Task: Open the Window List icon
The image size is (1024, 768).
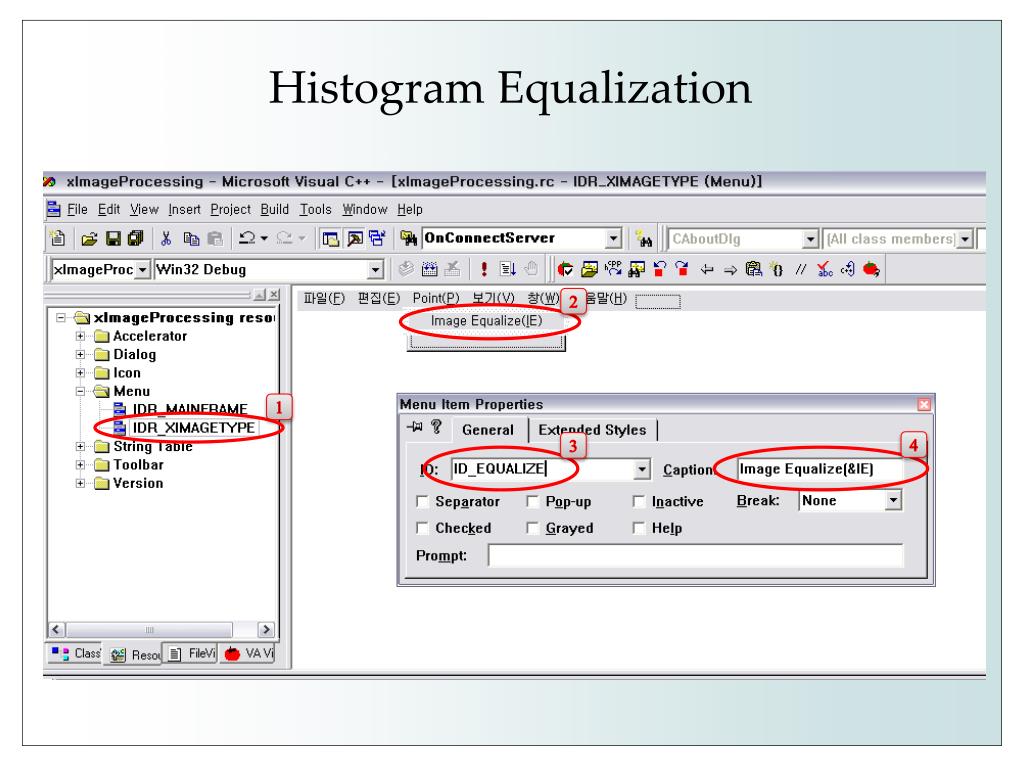Action: pos(377,238)
